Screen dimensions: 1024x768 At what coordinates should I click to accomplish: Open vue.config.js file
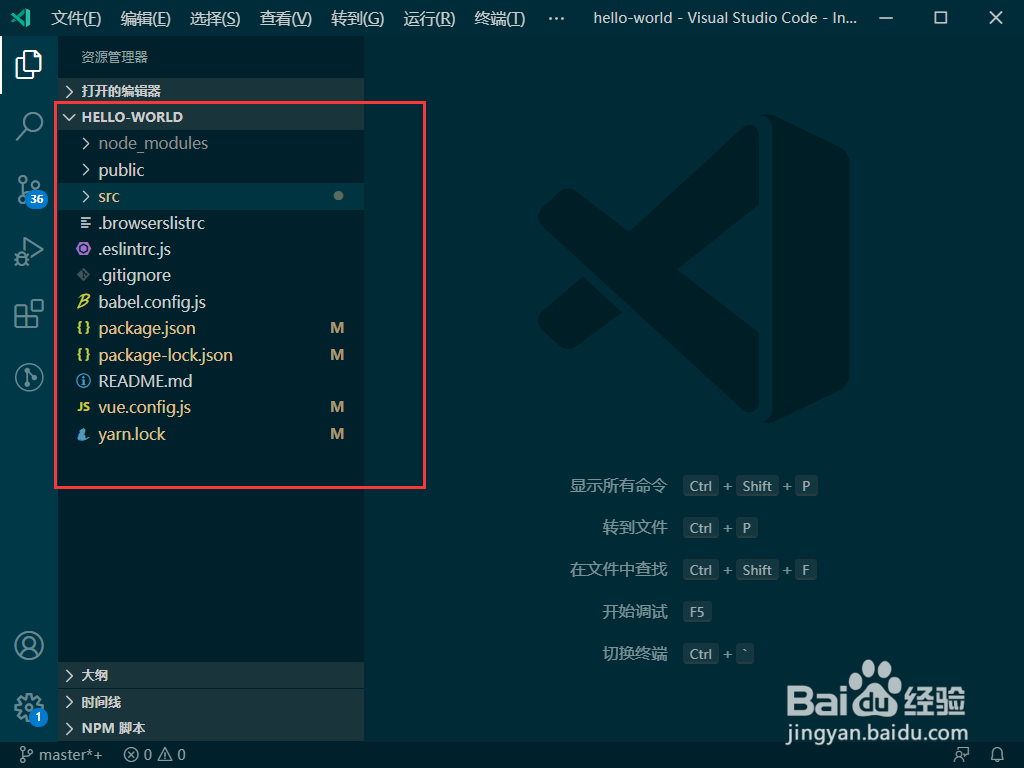pos(211,407)
